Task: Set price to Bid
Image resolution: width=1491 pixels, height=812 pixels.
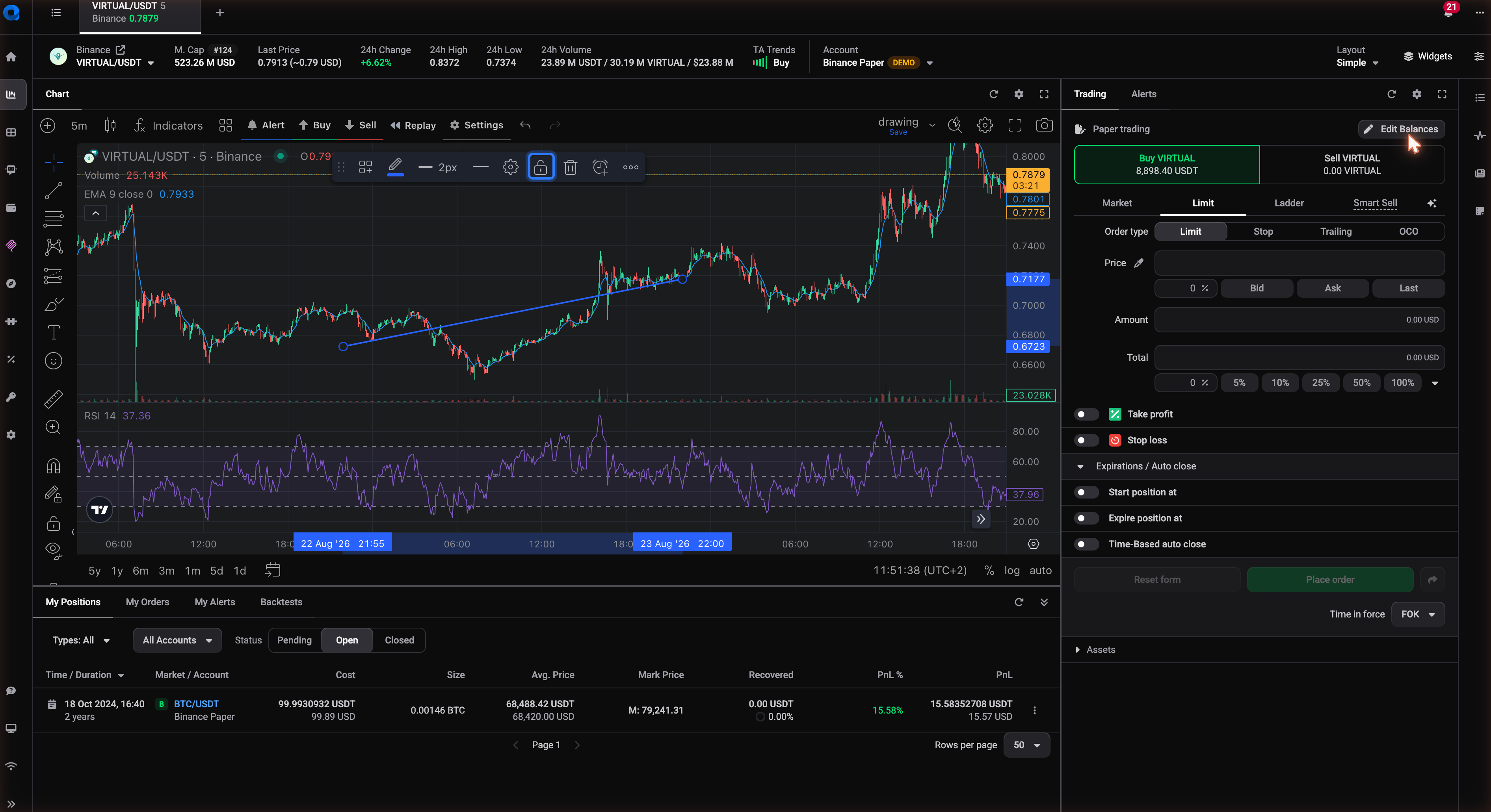Action: pyautogui.click(x=1257, y=288)
